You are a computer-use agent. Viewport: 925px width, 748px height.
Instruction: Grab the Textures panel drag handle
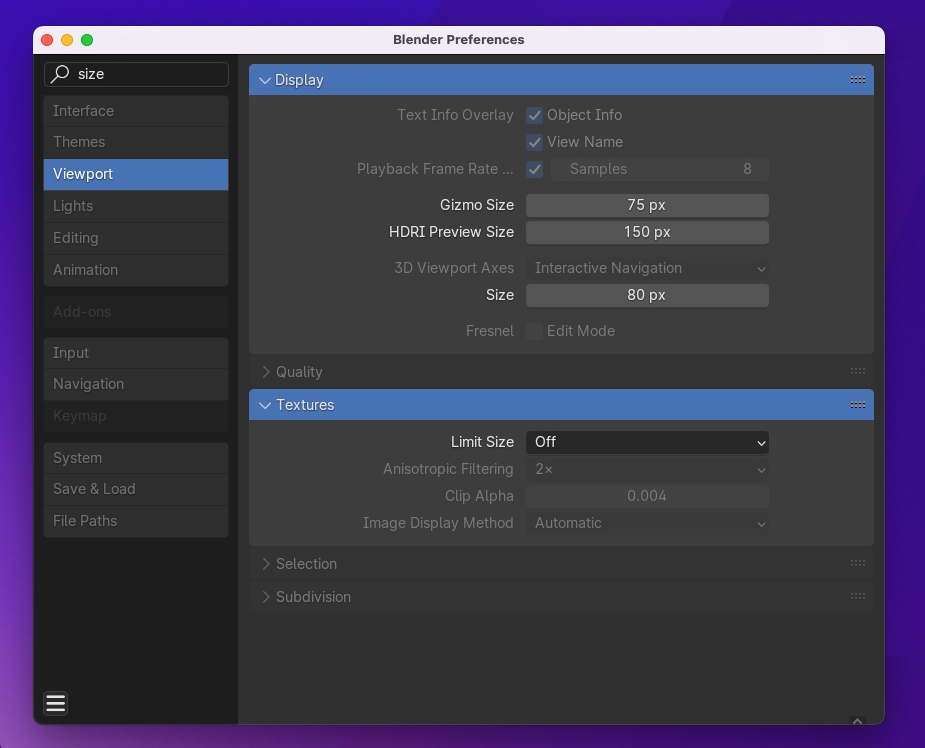coord(858,405)
